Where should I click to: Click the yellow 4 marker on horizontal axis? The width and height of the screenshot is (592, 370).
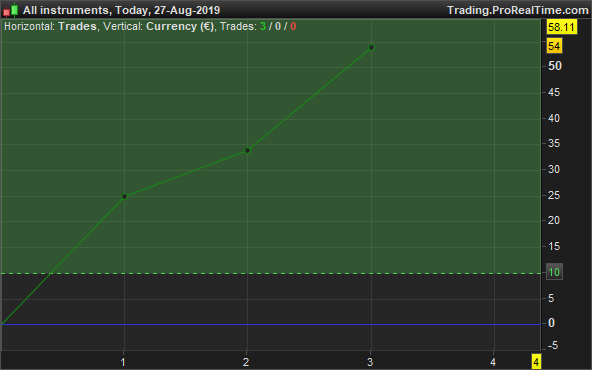click(536, 362)
